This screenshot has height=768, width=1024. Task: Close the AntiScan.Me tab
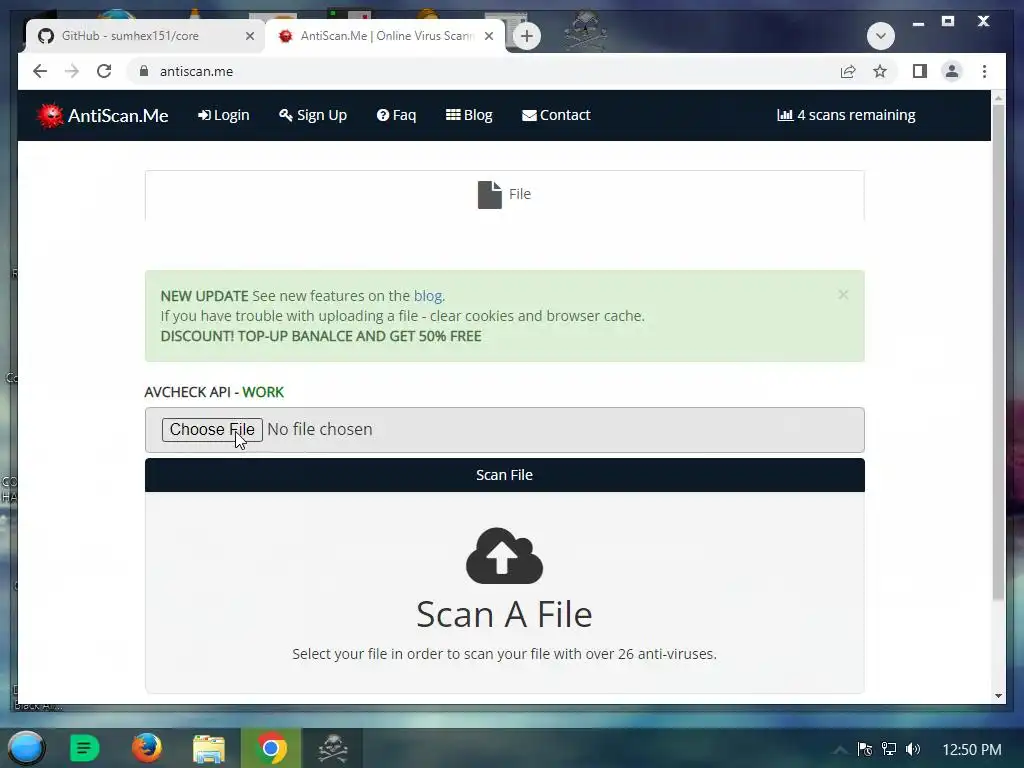(488, 36)
